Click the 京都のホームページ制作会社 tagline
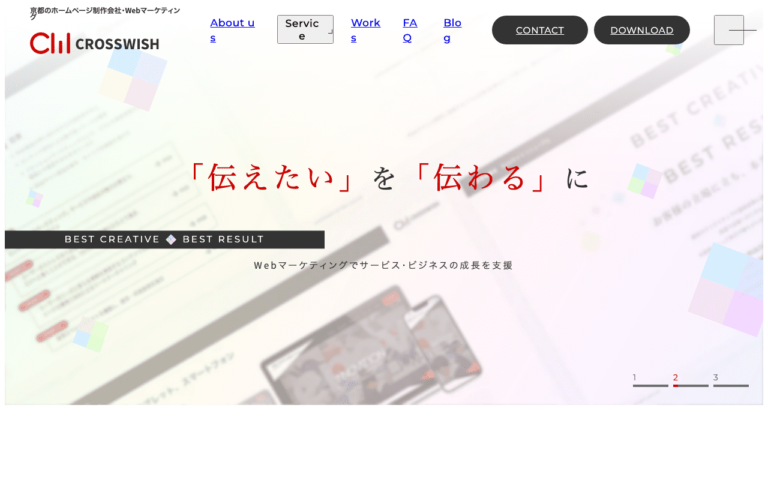This screenshot has width=768, height=480. [x=105, y=13]
